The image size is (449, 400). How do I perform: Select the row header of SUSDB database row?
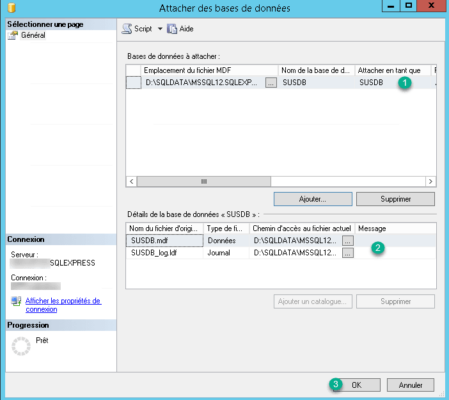(133, 82)
